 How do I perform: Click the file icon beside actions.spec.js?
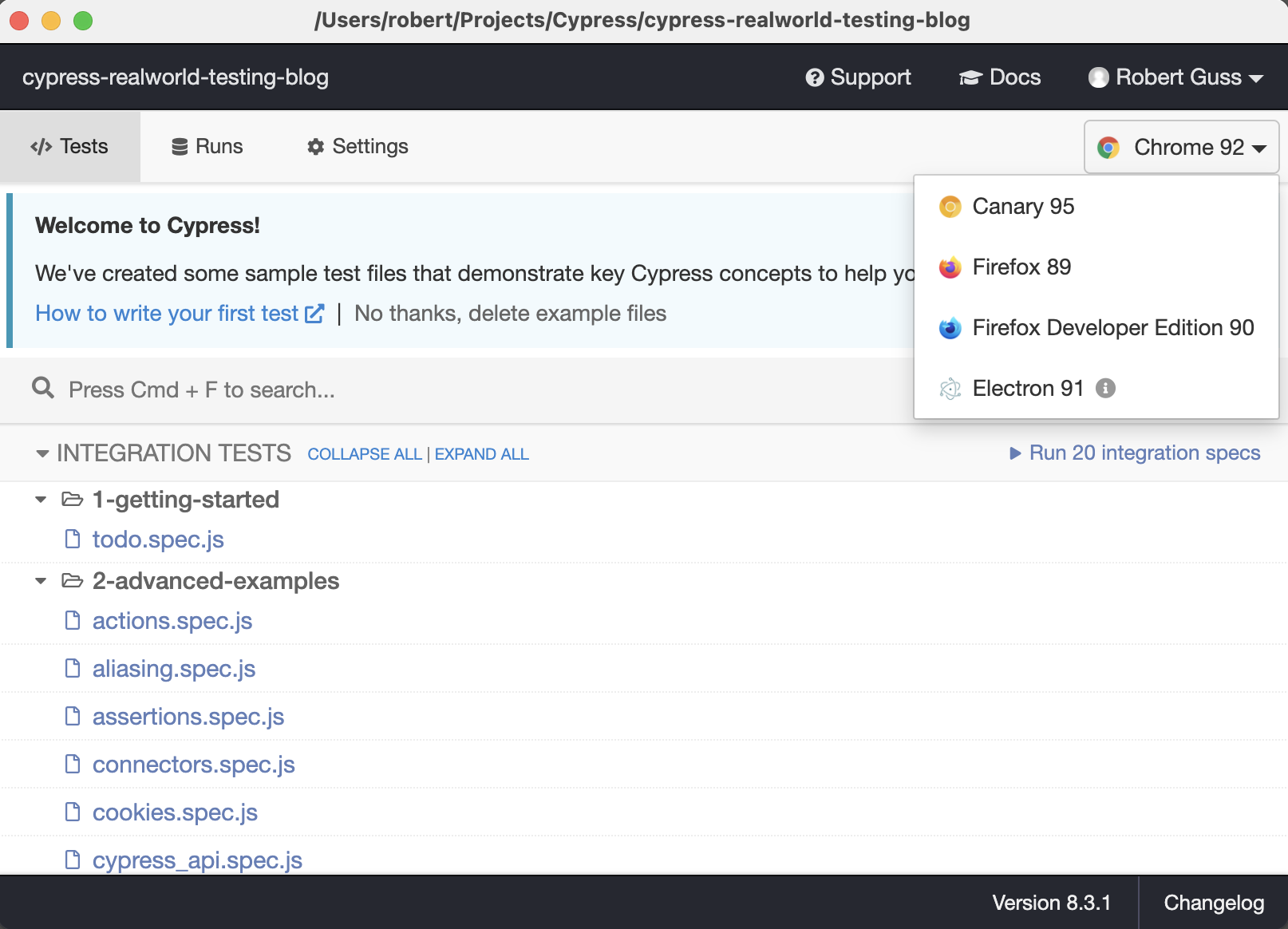point(73,621)
